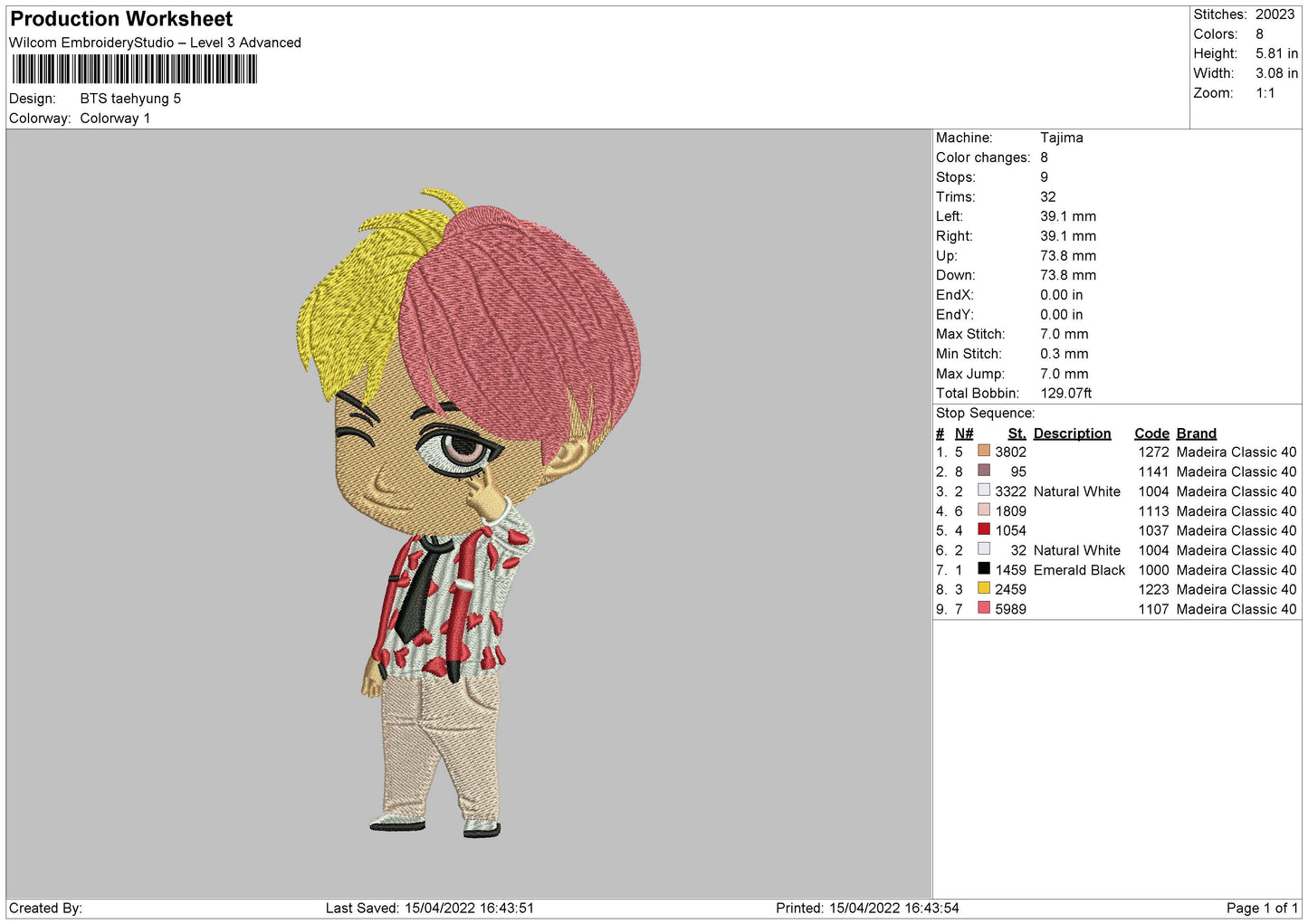The height and width of the screenshot is (924, 1308).
Task: Click the 'N#' column header
Action: point(964,433)
